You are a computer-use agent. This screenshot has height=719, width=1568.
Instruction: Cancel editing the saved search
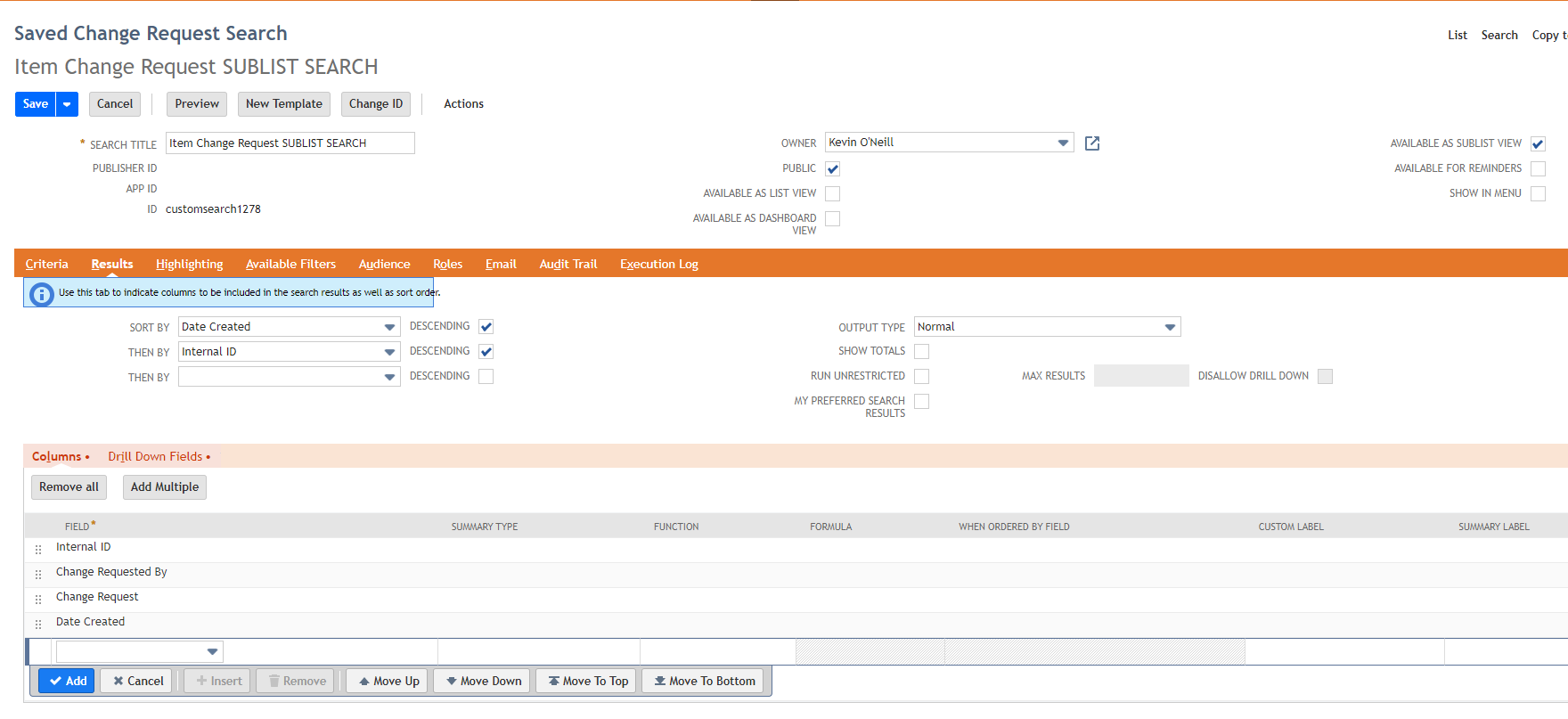point(115,104)
